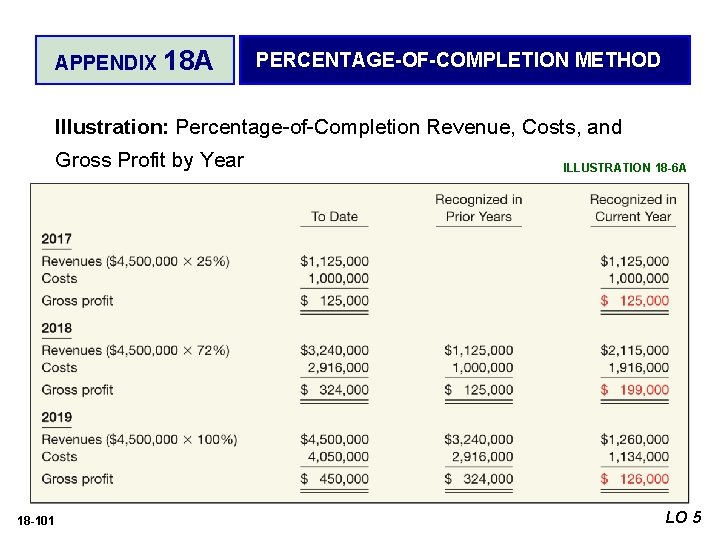
Task: Click the slide number 18-101
Action: point(37,519)
